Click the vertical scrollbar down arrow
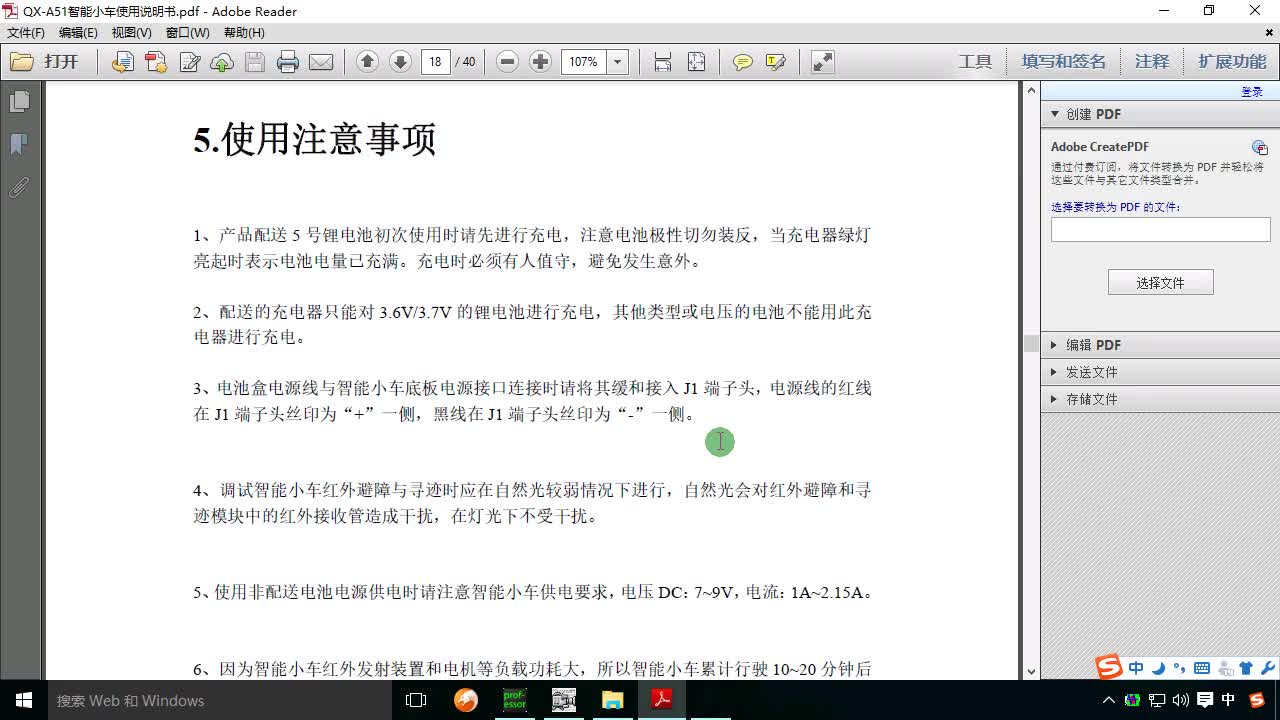This screenshot has height=720, width=1280. (1030, 672)
